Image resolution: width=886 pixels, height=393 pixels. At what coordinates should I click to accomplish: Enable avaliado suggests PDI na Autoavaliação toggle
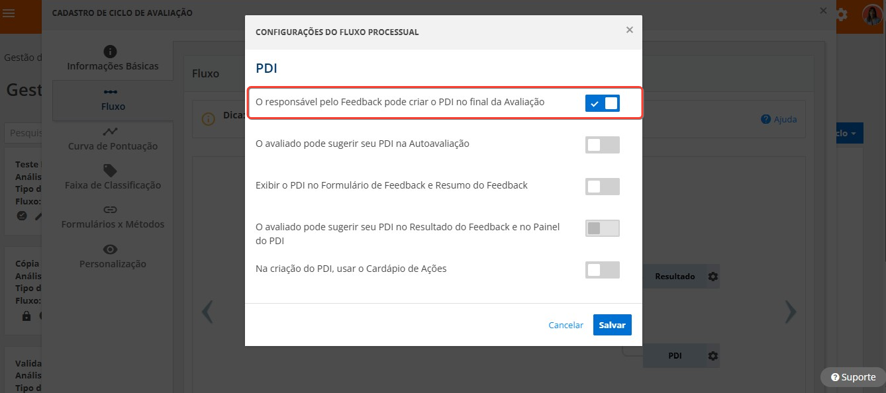pyautogui.click(x=602, y=145)
